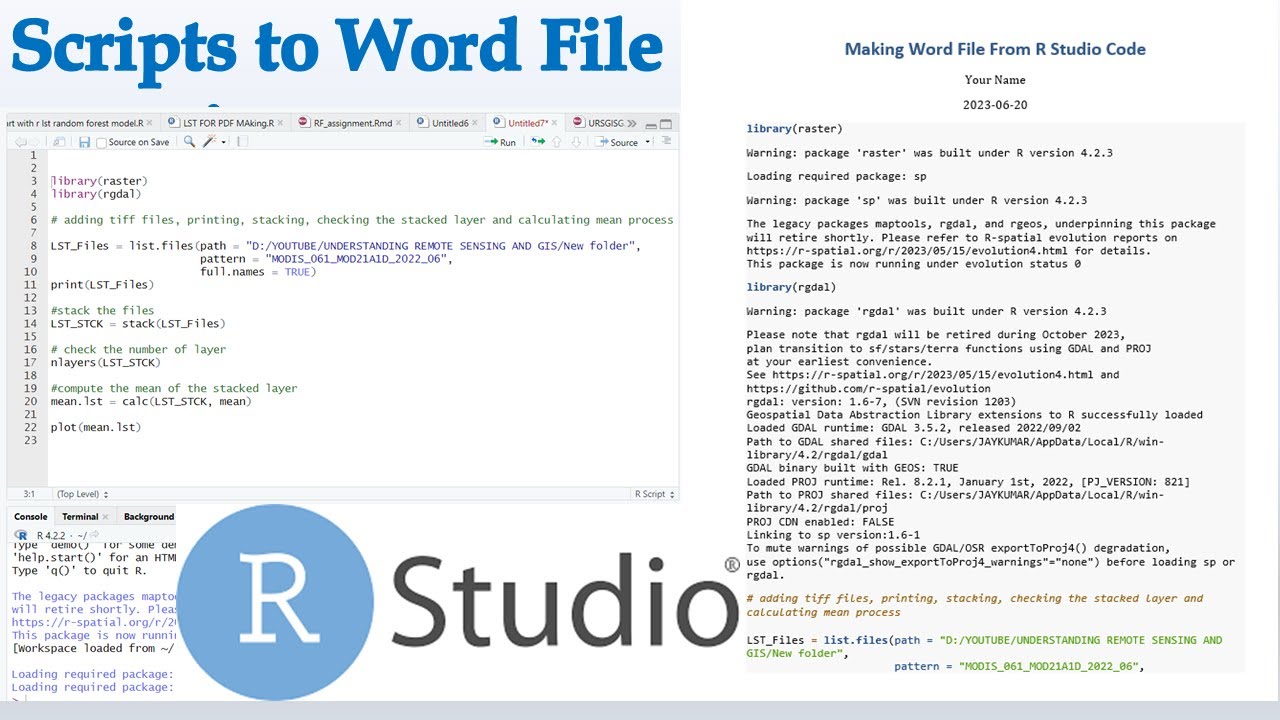The height and width of the screenshot is (720, 1280).
Task: Switch to the LST FOR PDF MAking.R tab
Action: click(x=228, y=123)
